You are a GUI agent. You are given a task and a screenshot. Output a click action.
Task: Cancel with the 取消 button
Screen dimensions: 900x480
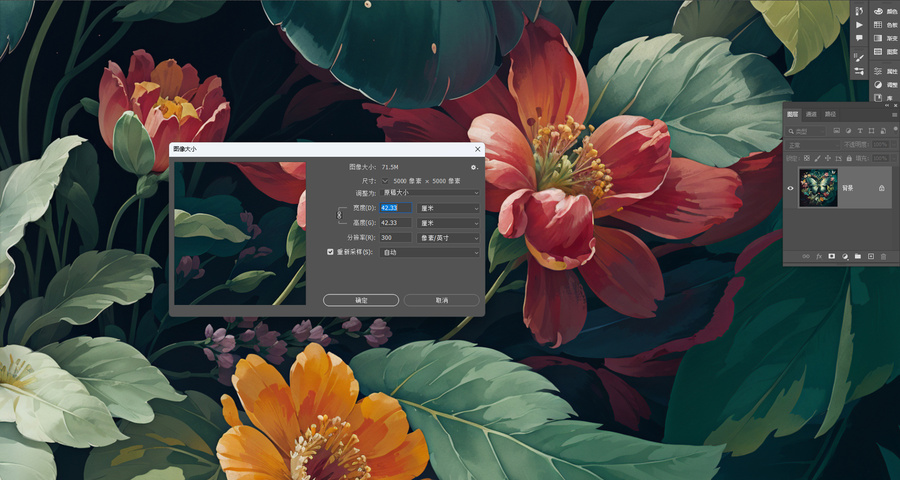click(x=441, y=300)
